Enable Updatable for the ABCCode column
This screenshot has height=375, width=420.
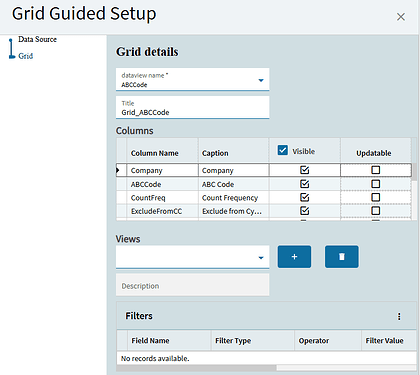[376, 184]
